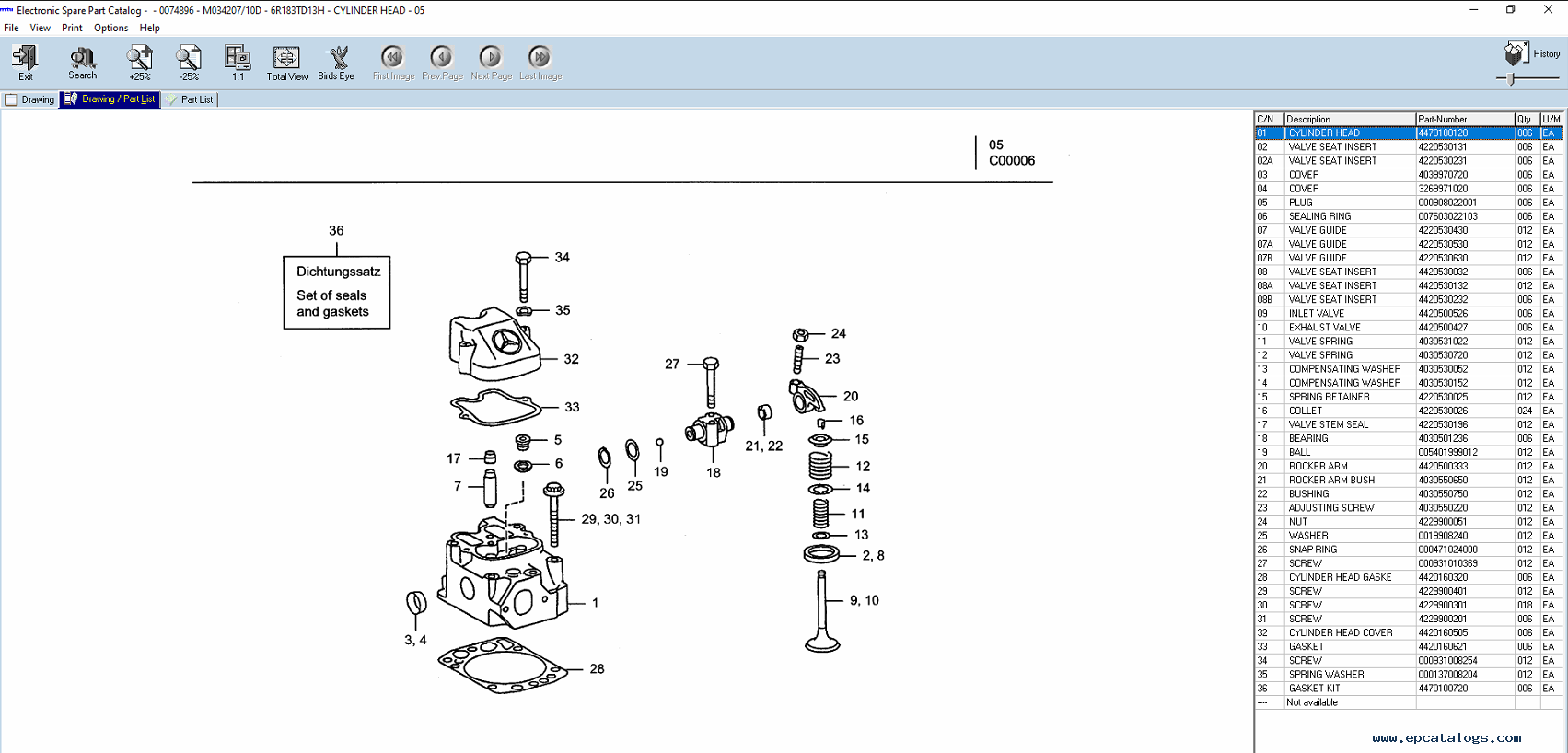Open the Options menu

110,28
